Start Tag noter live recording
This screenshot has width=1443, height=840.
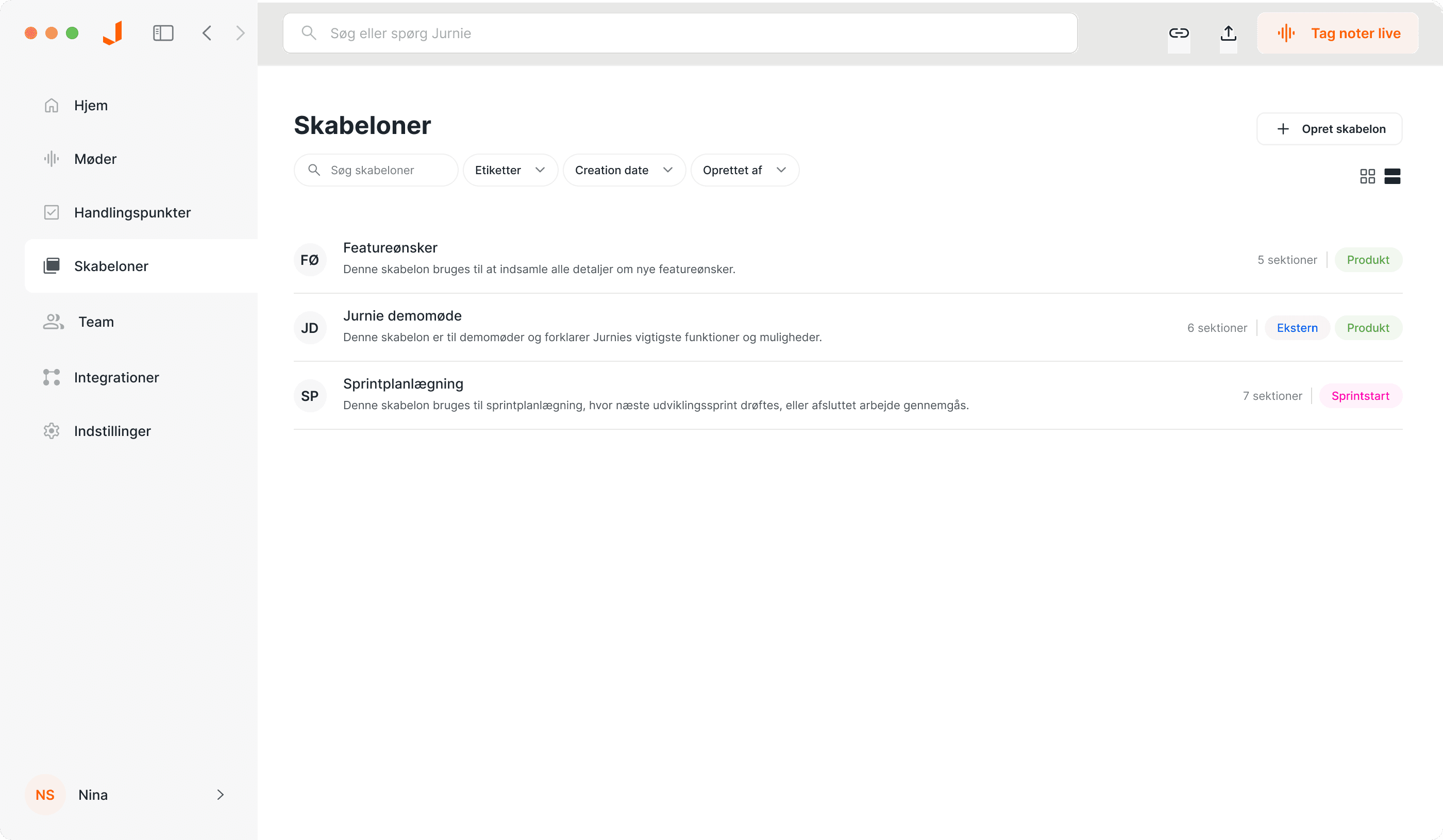1337,32
